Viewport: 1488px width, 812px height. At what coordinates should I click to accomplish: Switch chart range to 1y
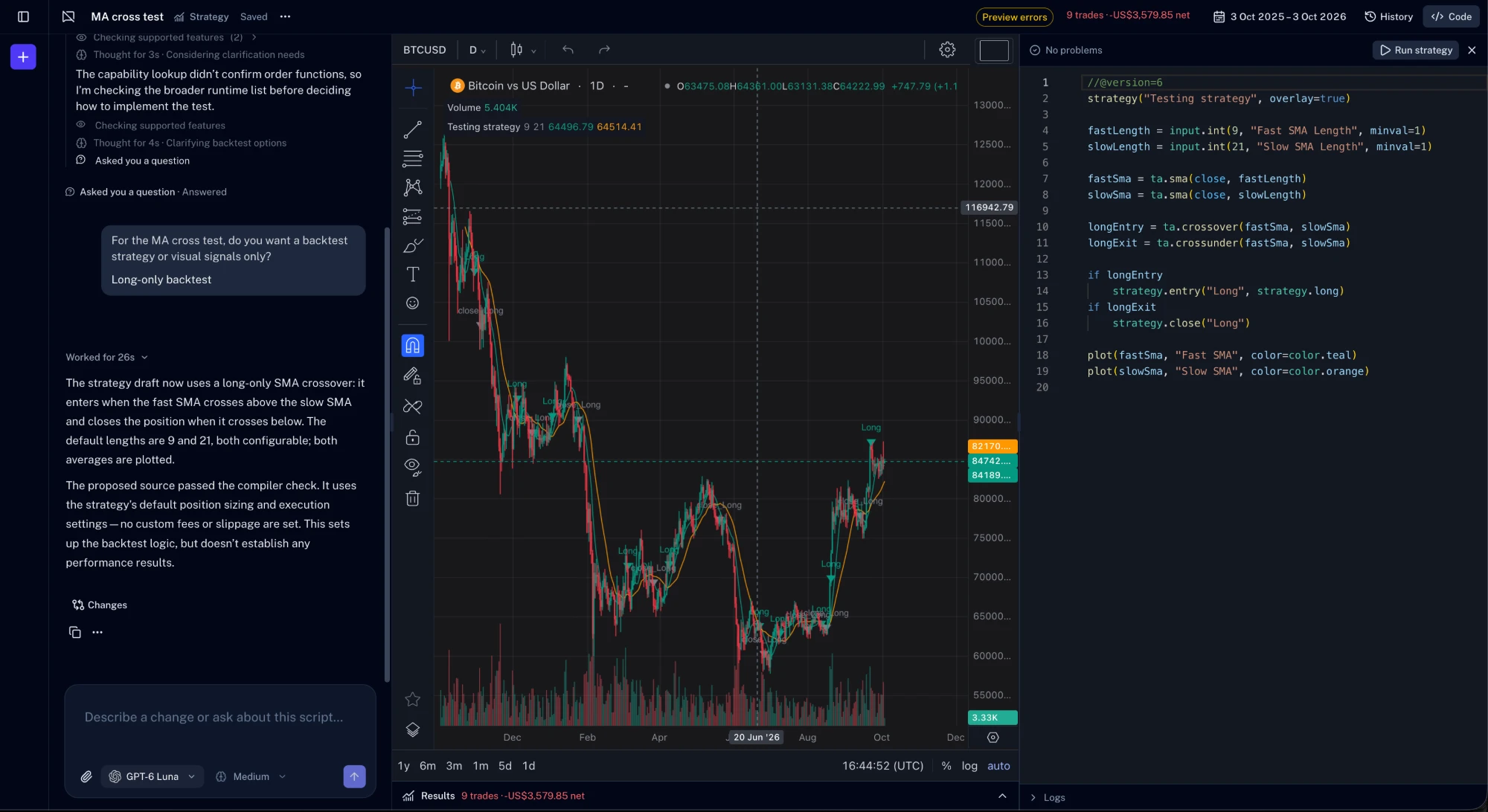[404, 766]
